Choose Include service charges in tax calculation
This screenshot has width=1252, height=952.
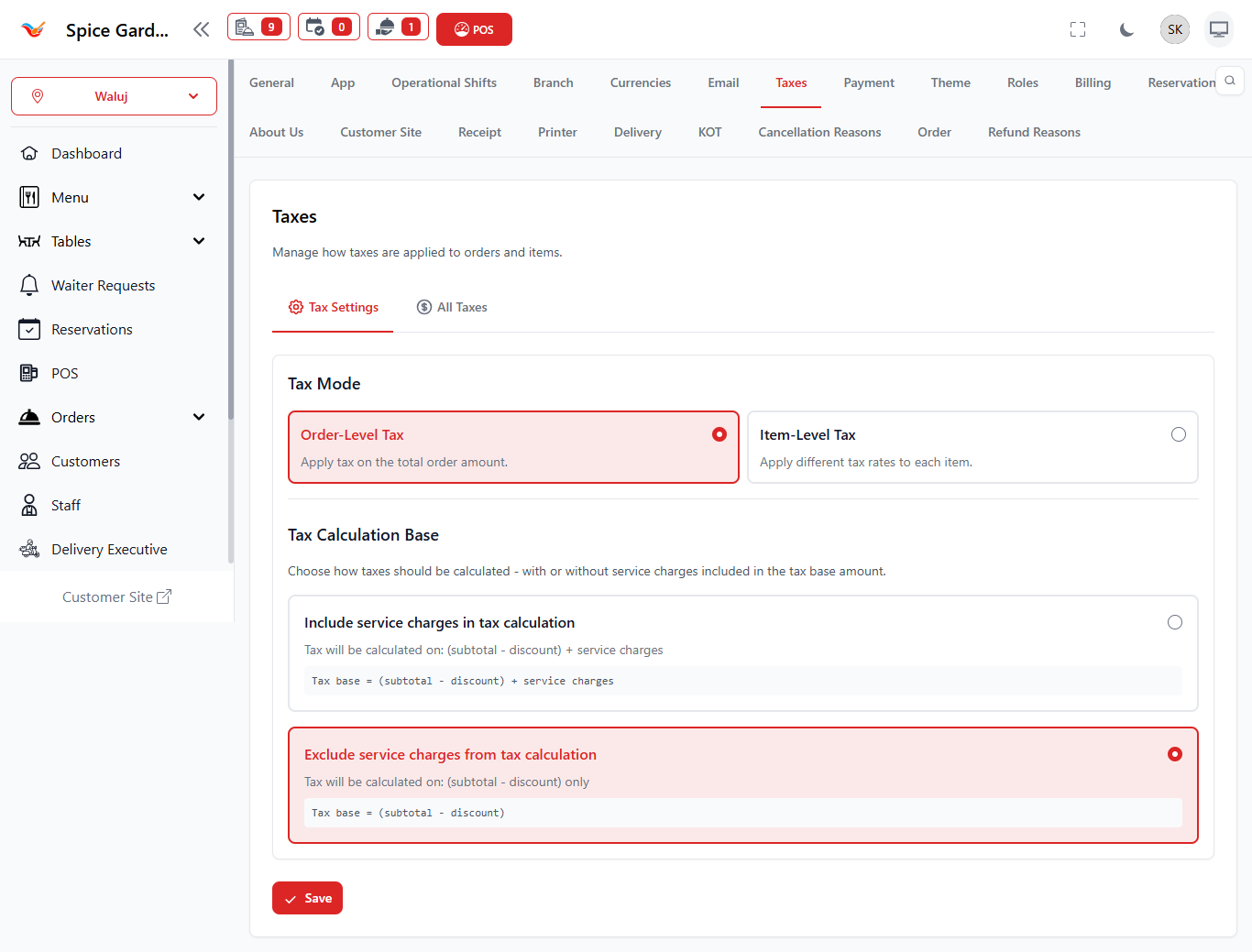1174,623
